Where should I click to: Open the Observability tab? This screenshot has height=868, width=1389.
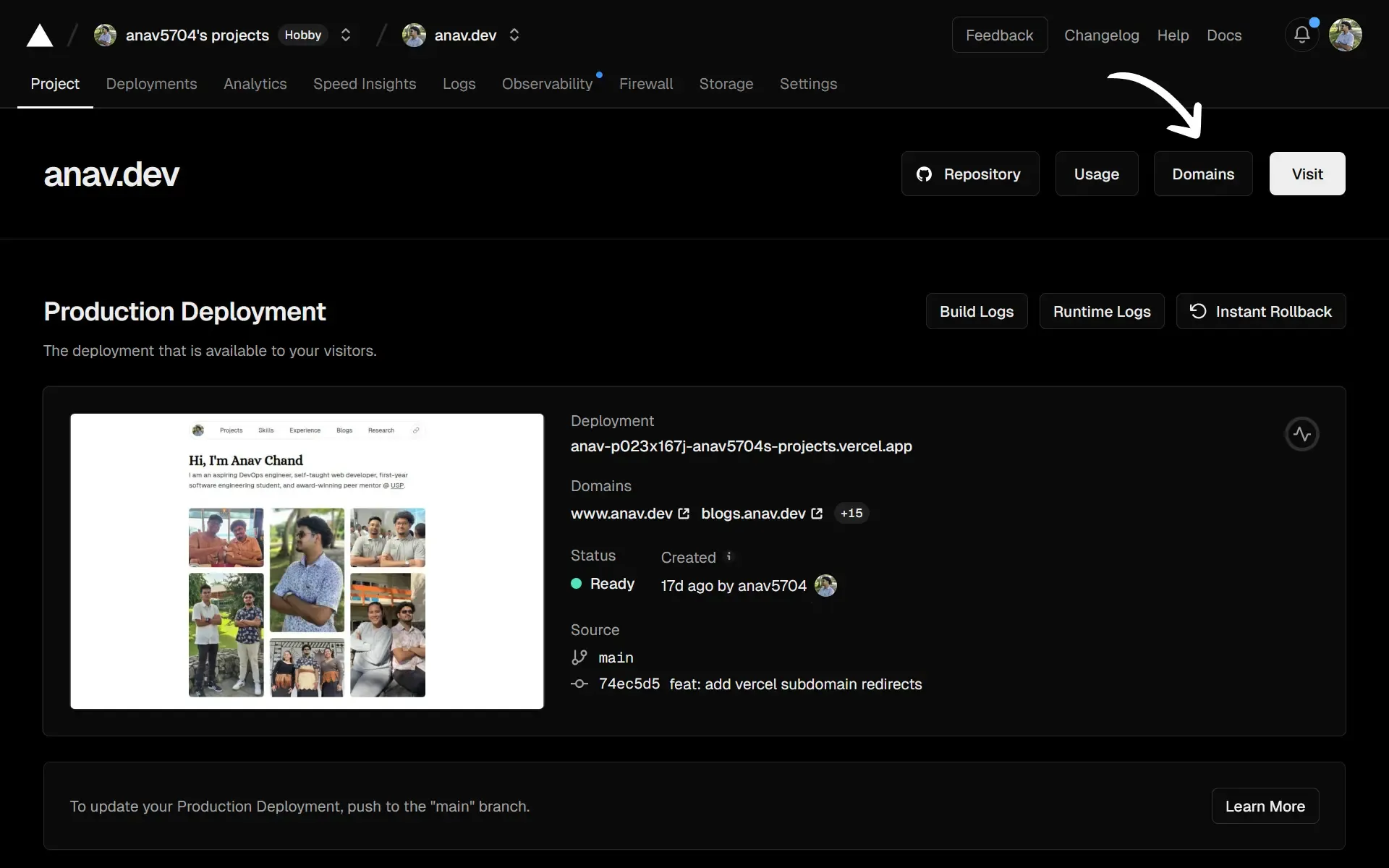click(x=546, y=84)
